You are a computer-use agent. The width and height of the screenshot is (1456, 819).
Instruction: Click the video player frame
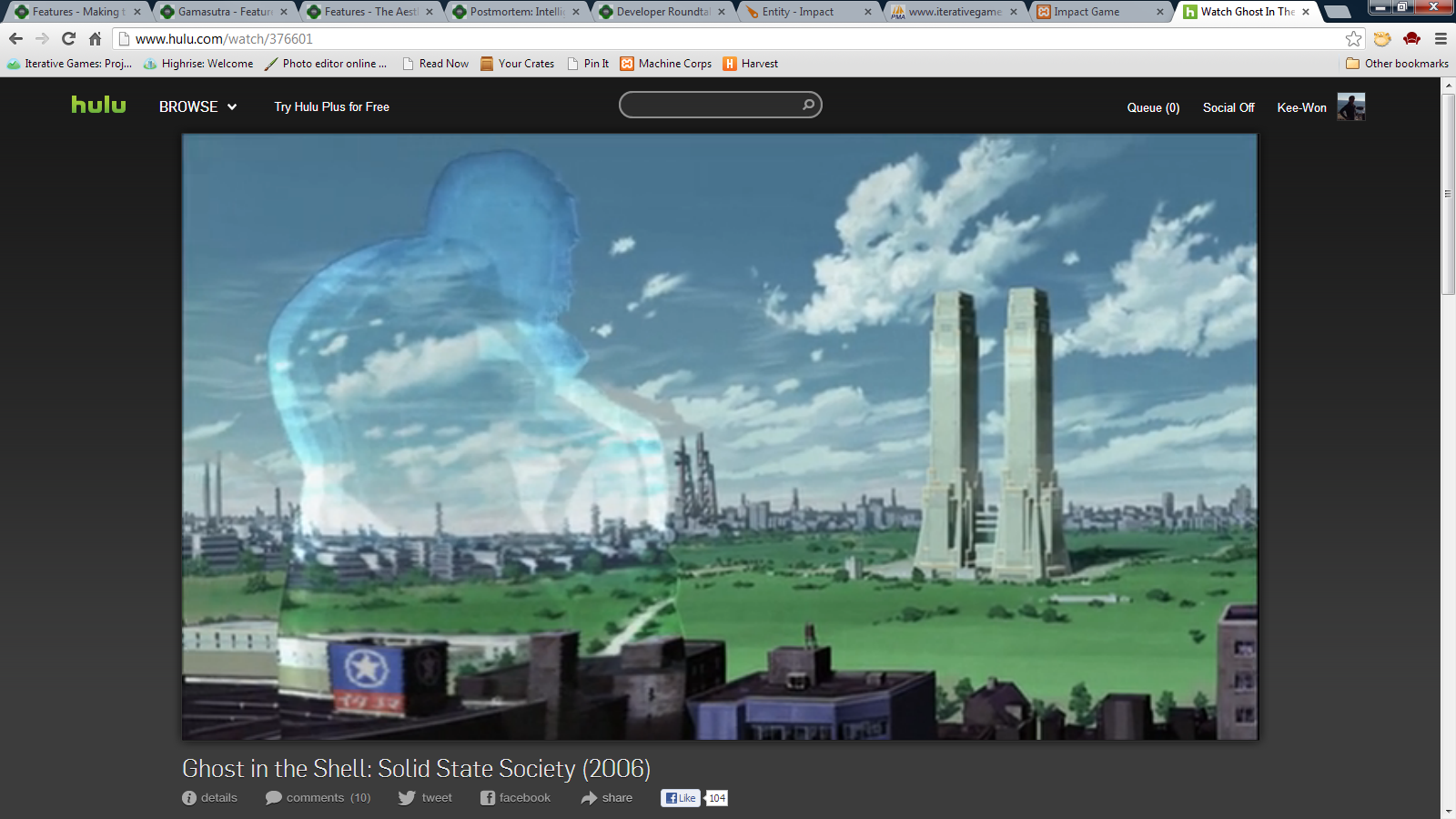tap(720, 437)
